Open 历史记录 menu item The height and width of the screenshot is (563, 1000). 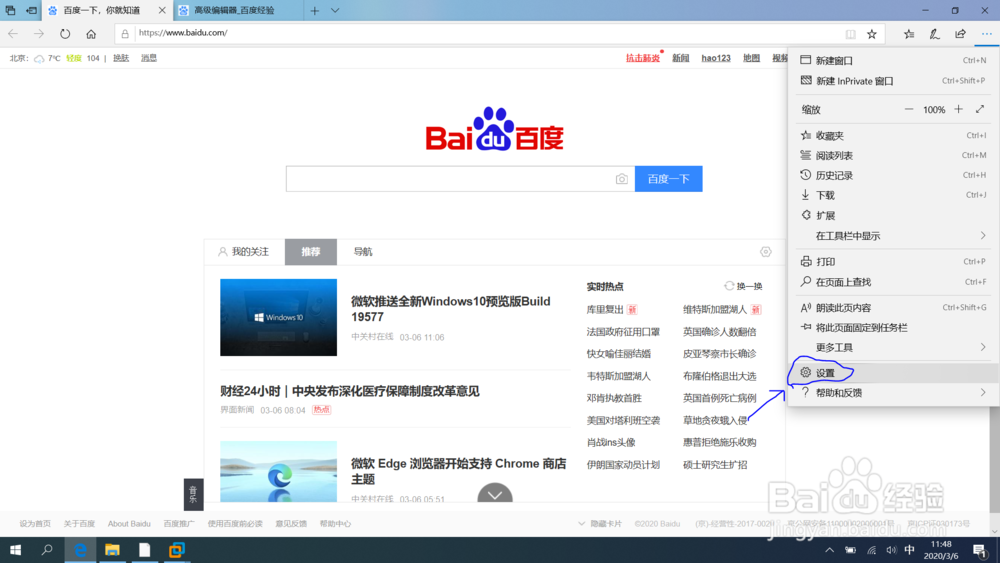click(x=893, y=175)
